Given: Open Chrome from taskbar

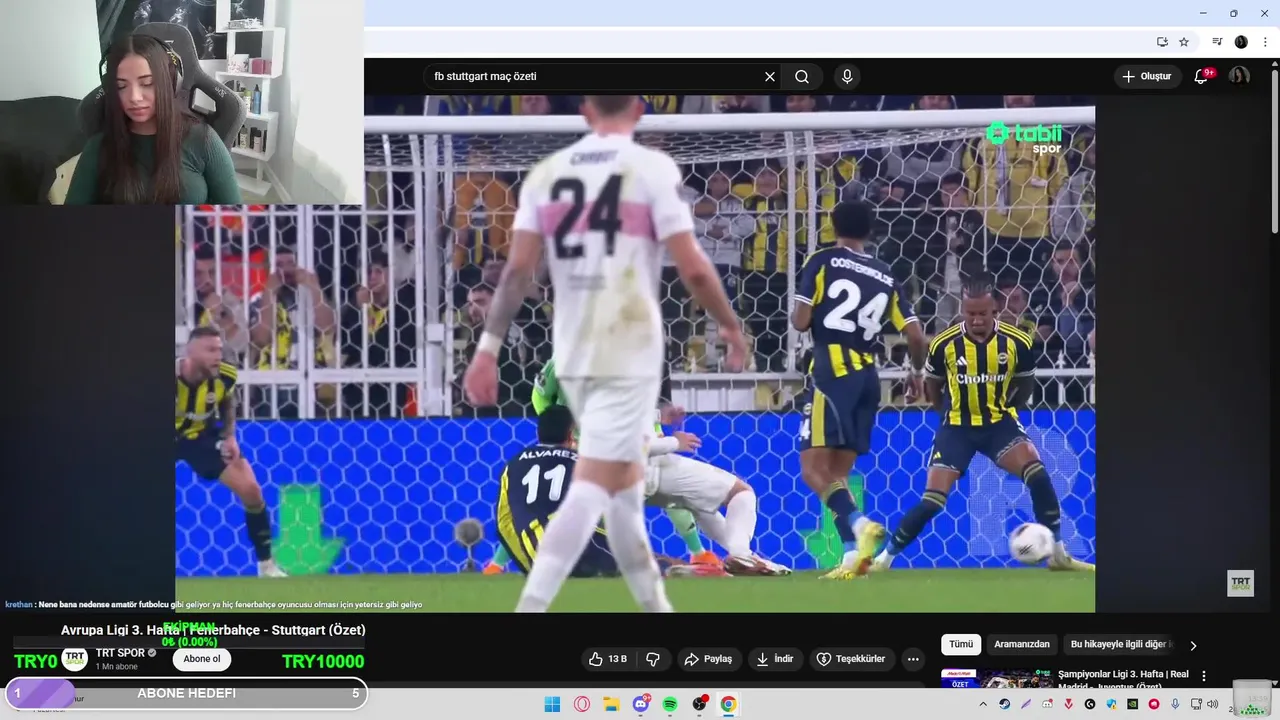Looking at the screenshot, I should [x=728, y=704].
